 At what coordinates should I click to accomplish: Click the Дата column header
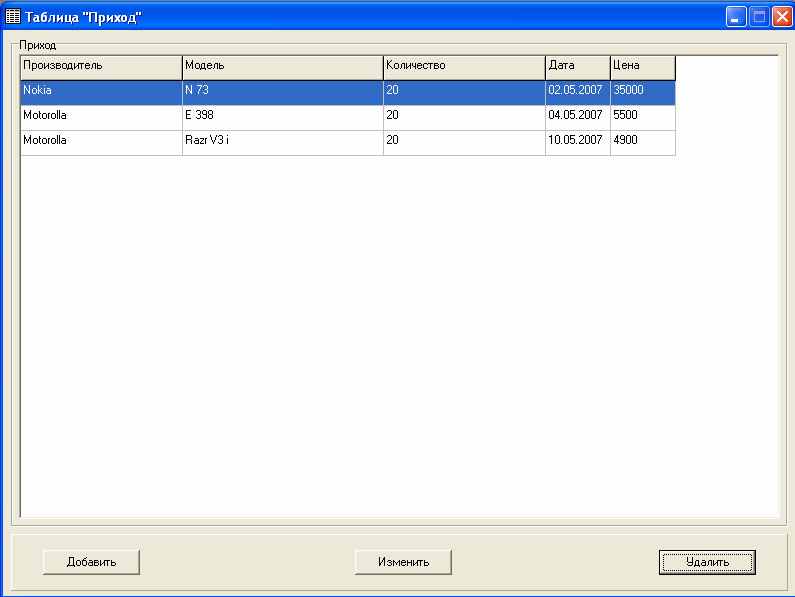pos(578,68)
